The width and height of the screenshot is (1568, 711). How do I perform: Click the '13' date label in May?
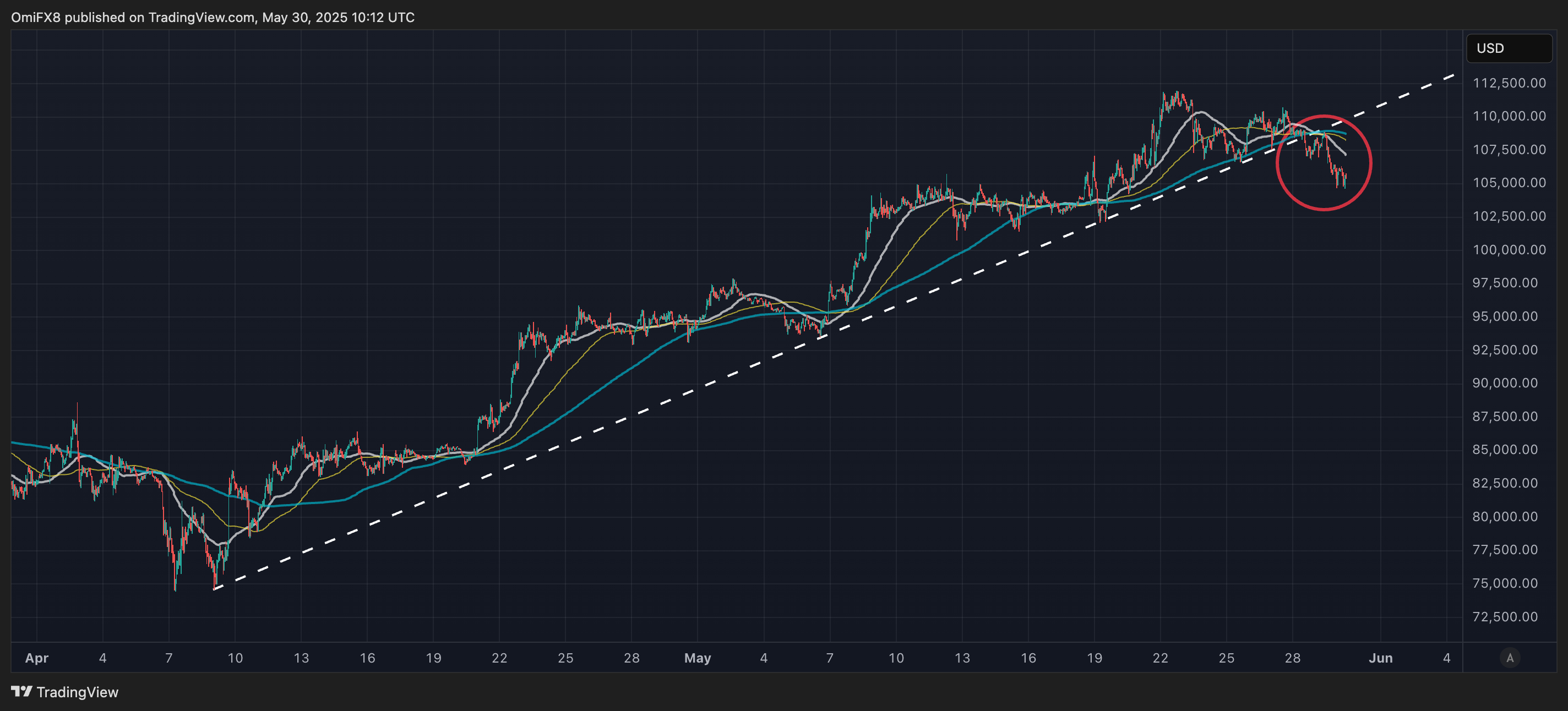962,658
